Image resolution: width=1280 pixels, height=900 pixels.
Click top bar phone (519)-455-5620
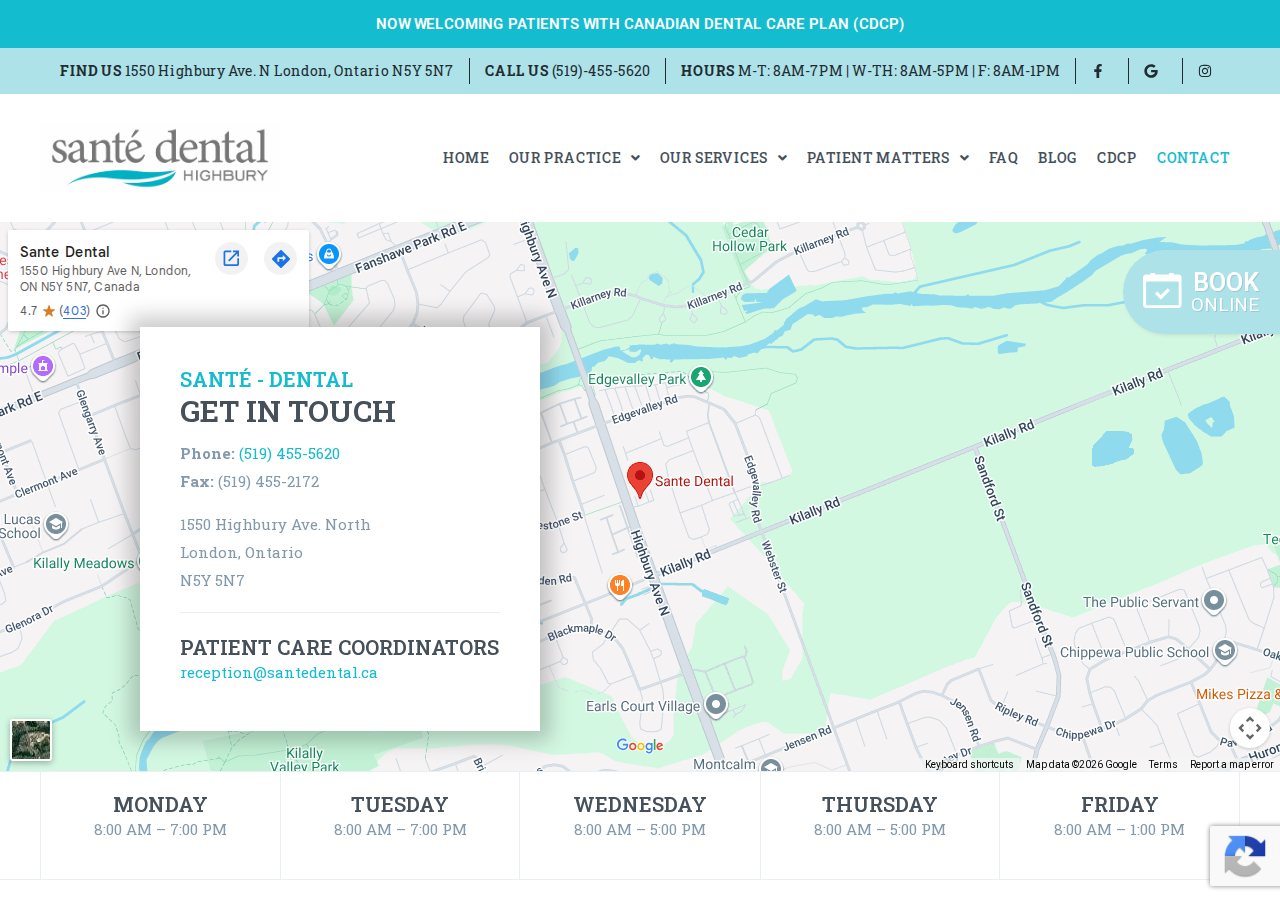601,71
